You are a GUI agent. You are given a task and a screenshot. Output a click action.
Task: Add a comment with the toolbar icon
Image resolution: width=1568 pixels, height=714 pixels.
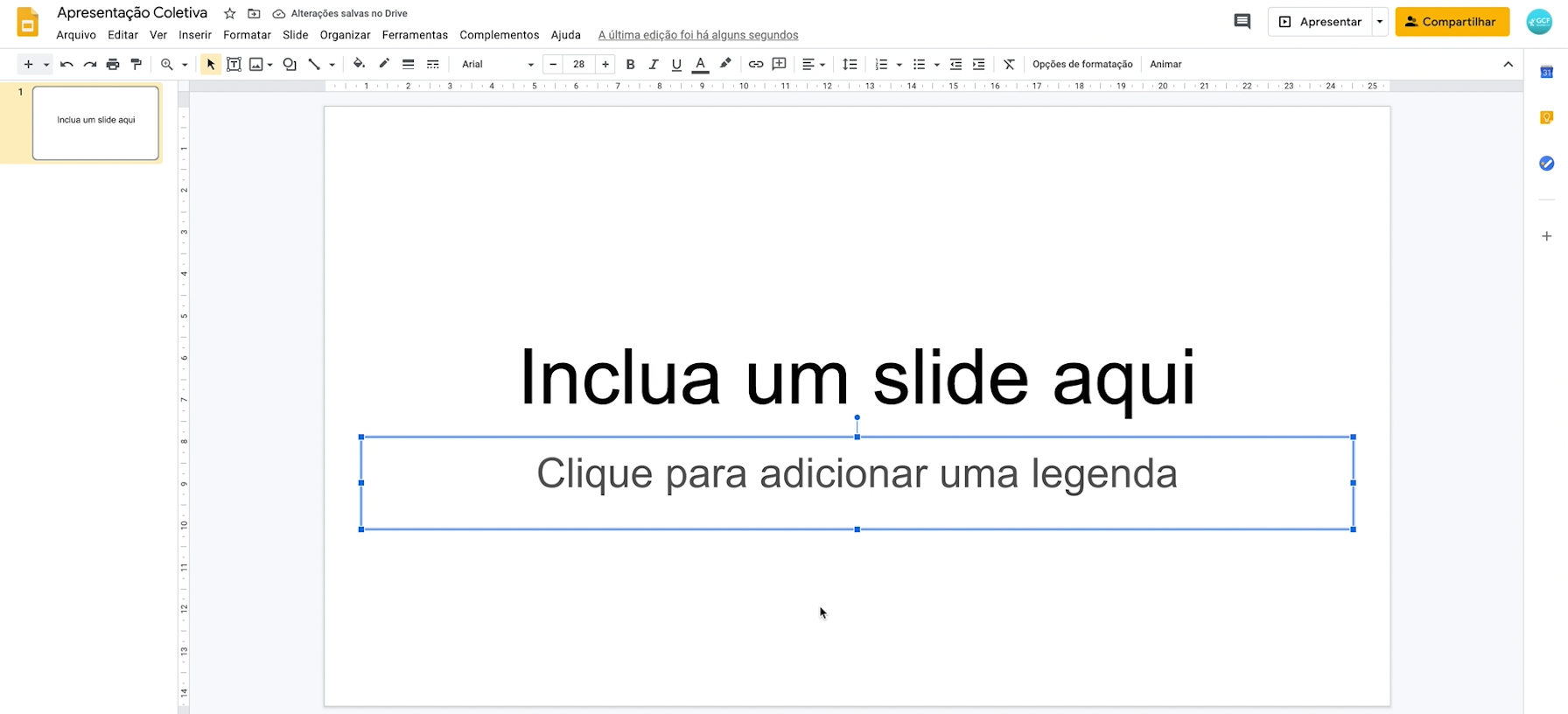click(x=779, y=64)
